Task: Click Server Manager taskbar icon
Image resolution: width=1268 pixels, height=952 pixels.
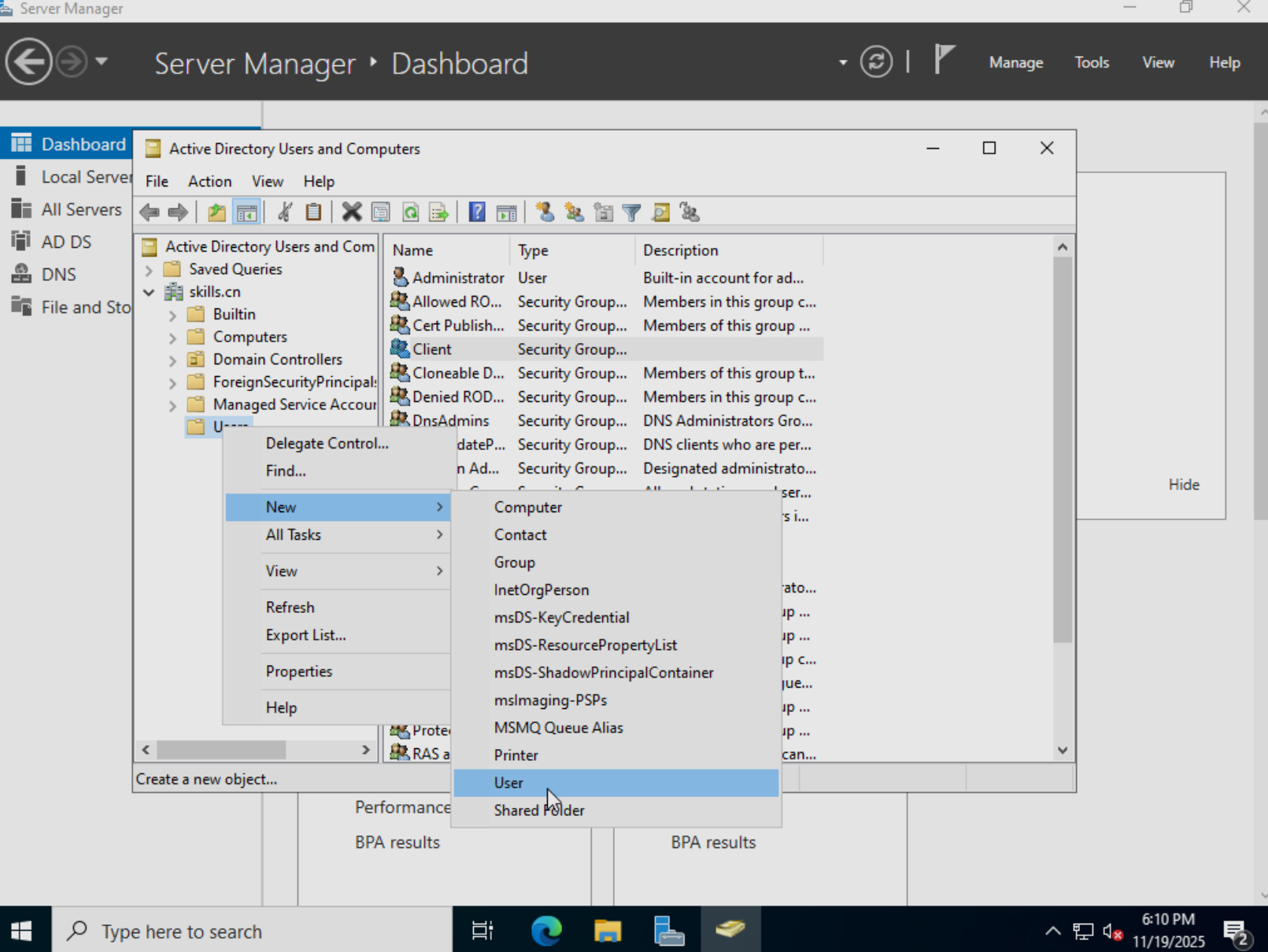Action: 669,931
